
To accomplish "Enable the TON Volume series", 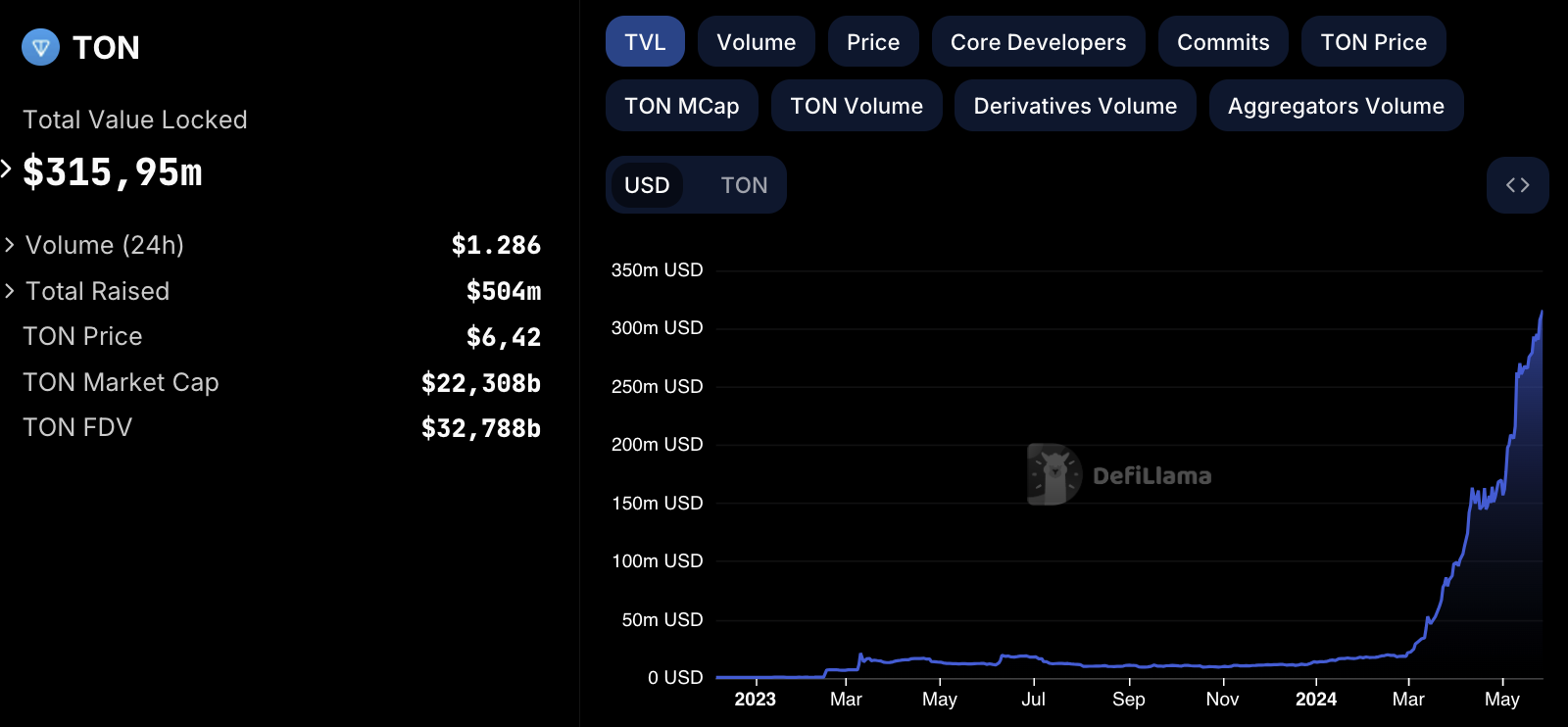I will pos(857,106).
